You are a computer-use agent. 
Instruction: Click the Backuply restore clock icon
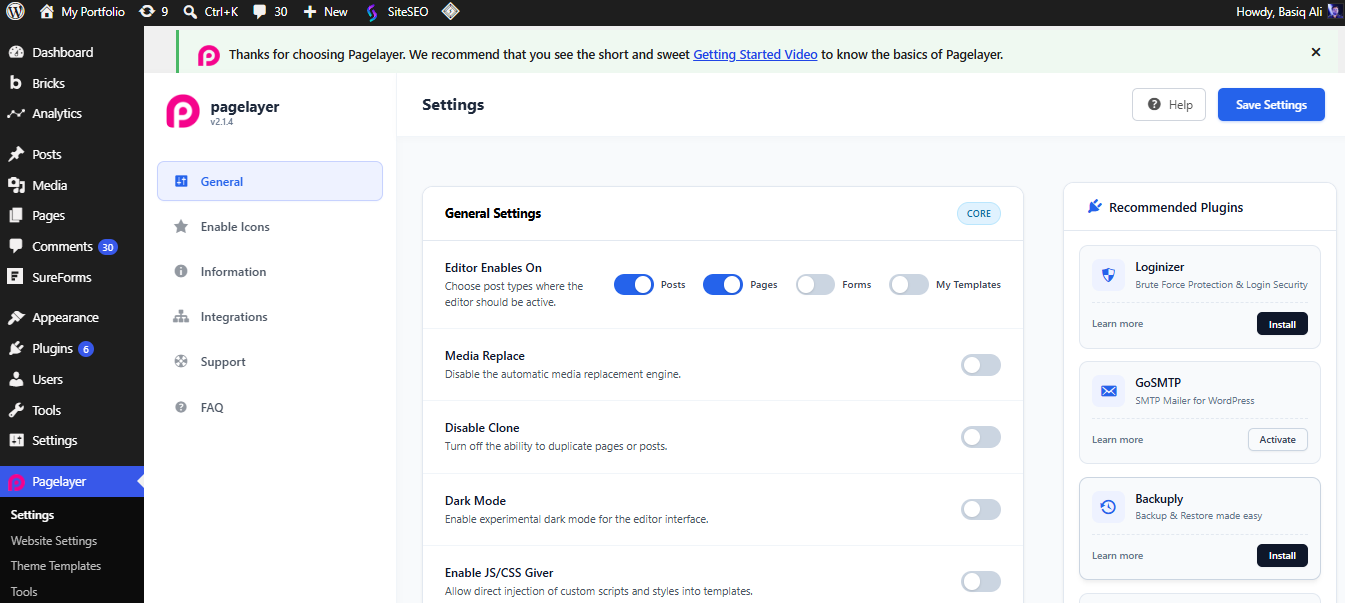1108,507
